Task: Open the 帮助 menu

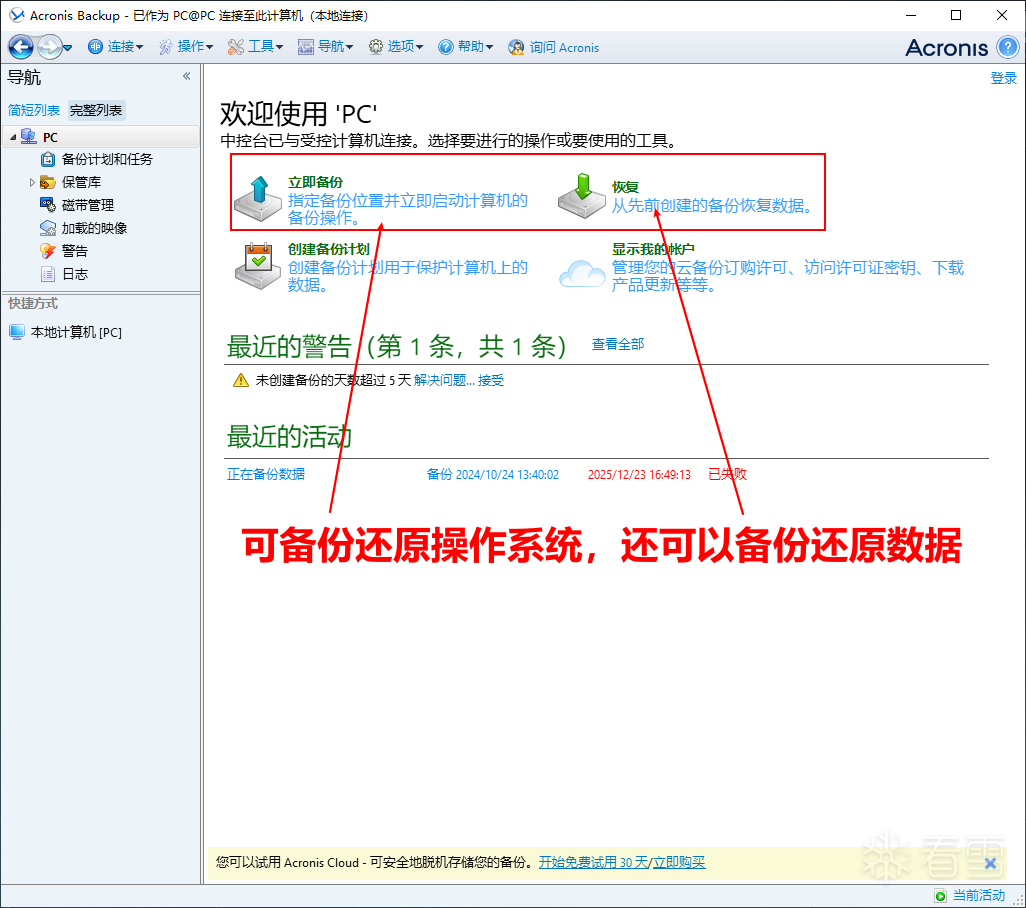Action: click(x=465, y=47)
